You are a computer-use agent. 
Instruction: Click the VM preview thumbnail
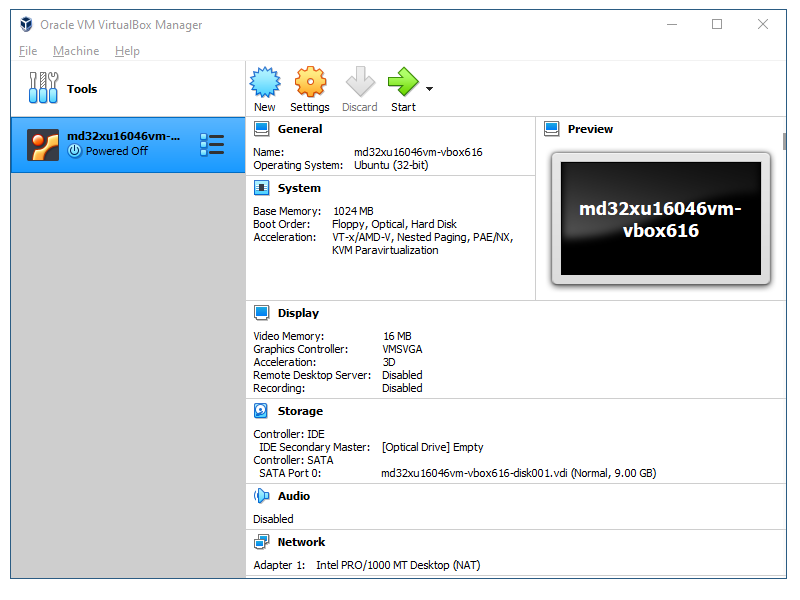click(660, 219)
